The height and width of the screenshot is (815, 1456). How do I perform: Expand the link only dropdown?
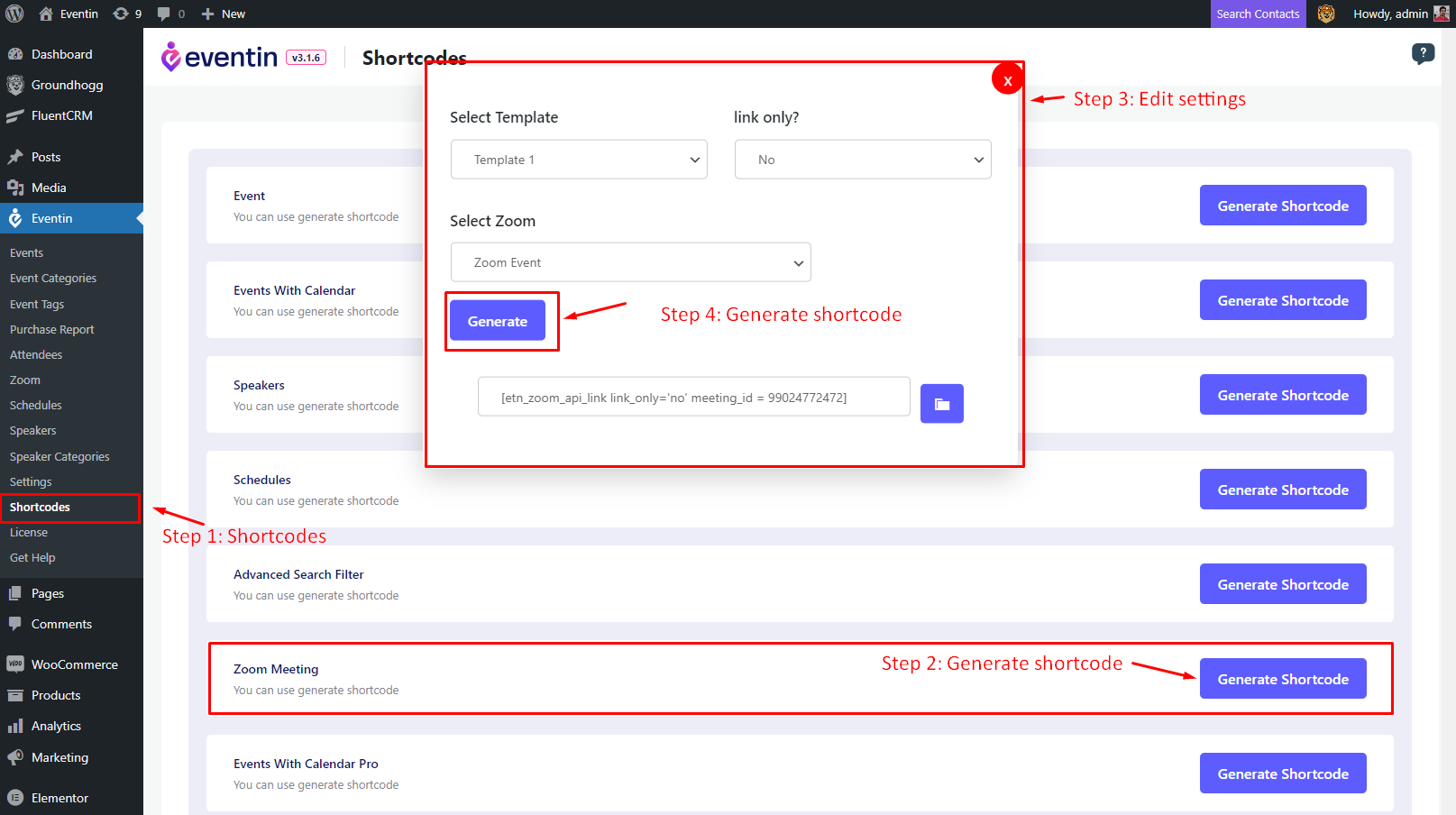tap(862, 159)
